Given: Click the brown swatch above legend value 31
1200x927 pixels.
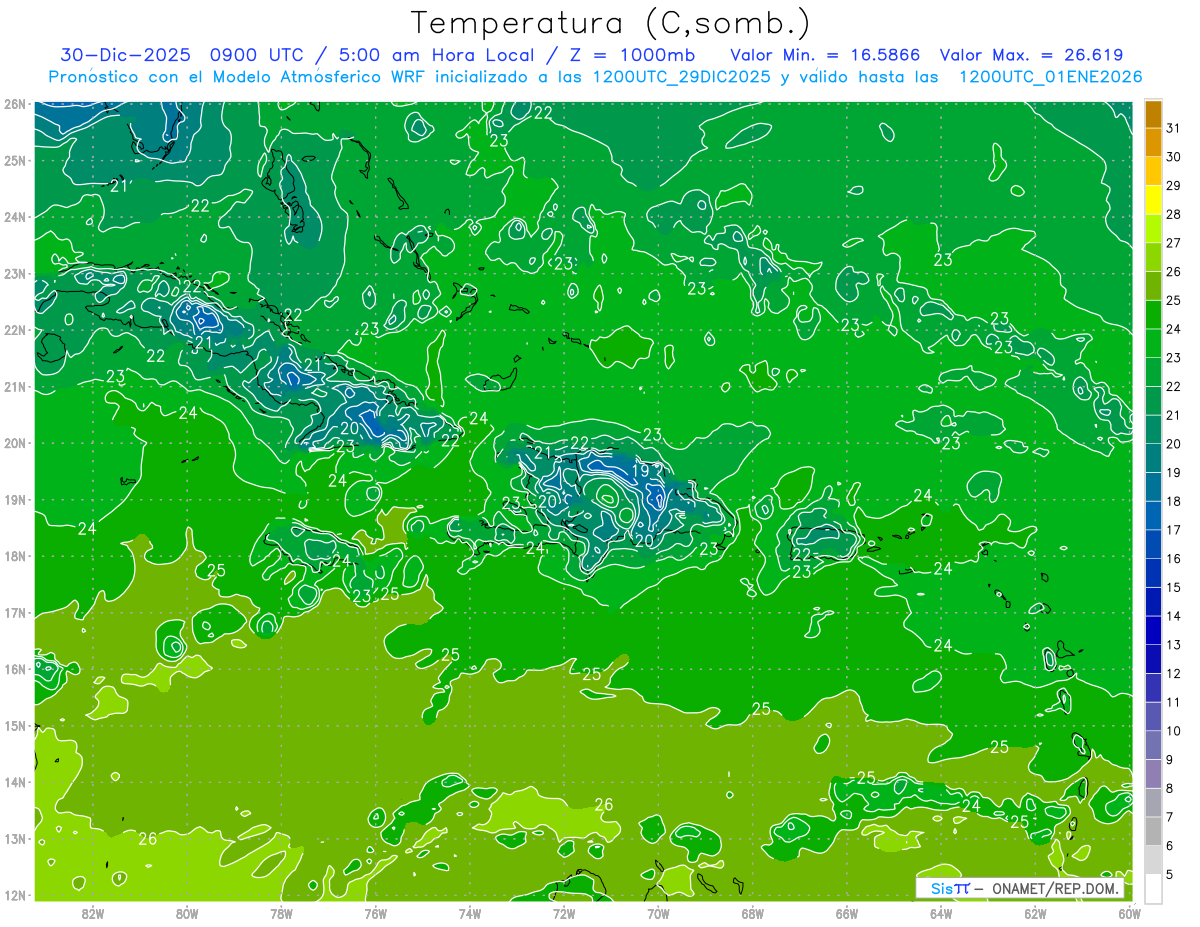Looking at the screenshot, I should [x=1153, y=114].
